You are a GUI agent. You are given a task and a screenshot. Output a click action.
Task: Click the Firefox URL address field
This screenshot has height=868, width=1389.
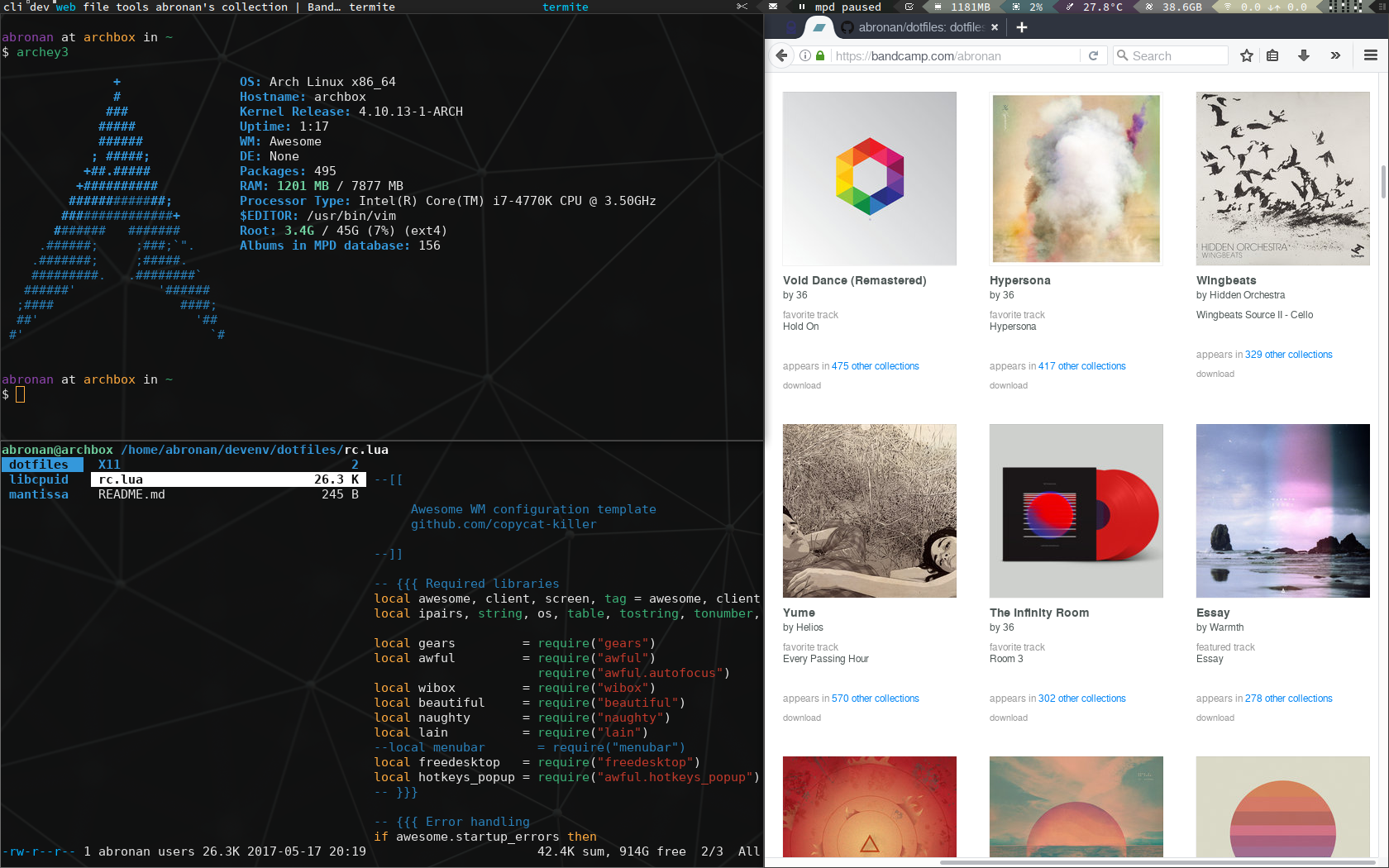coord(955,55)
